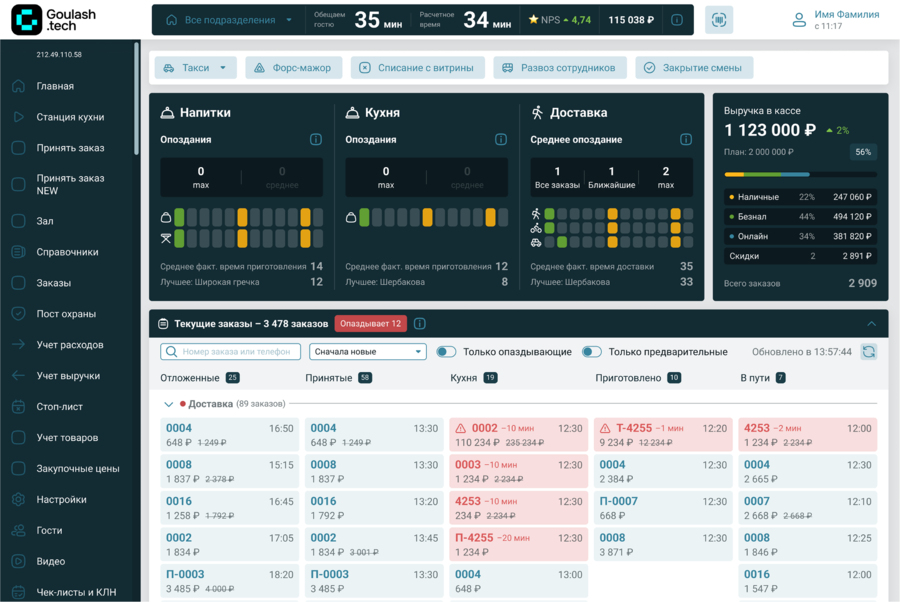900x602 pixels.
Task: Click the user profile avatar icon
Action: point(799,20)
